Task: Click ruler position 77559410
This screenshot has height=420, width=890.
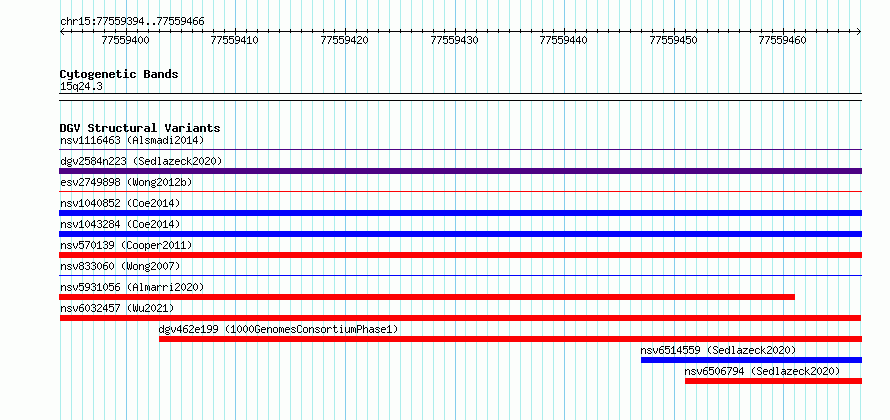Action: 234,40
